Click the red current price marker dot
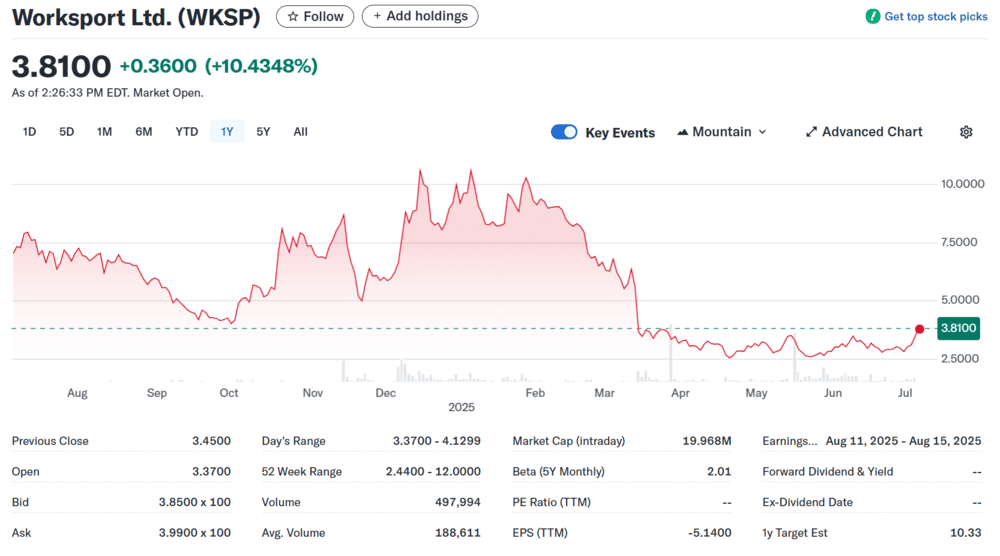Viewport: 1000px width, 556px height. coord(919,329)
